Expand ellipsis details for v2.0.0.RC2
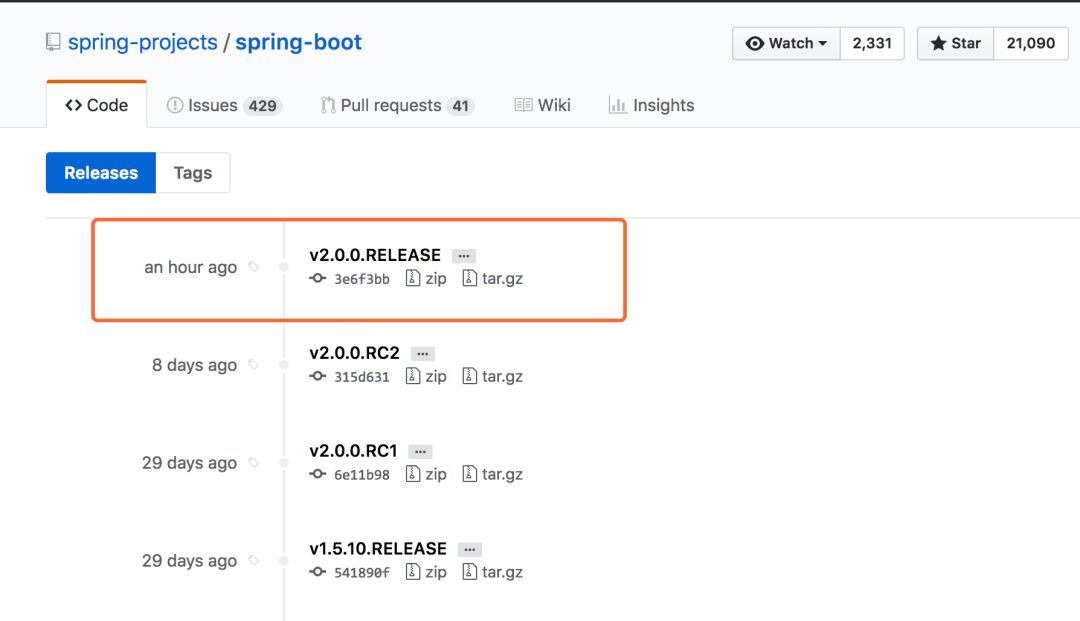Viewport: 1080px width, 621px height. click(422, 353)
